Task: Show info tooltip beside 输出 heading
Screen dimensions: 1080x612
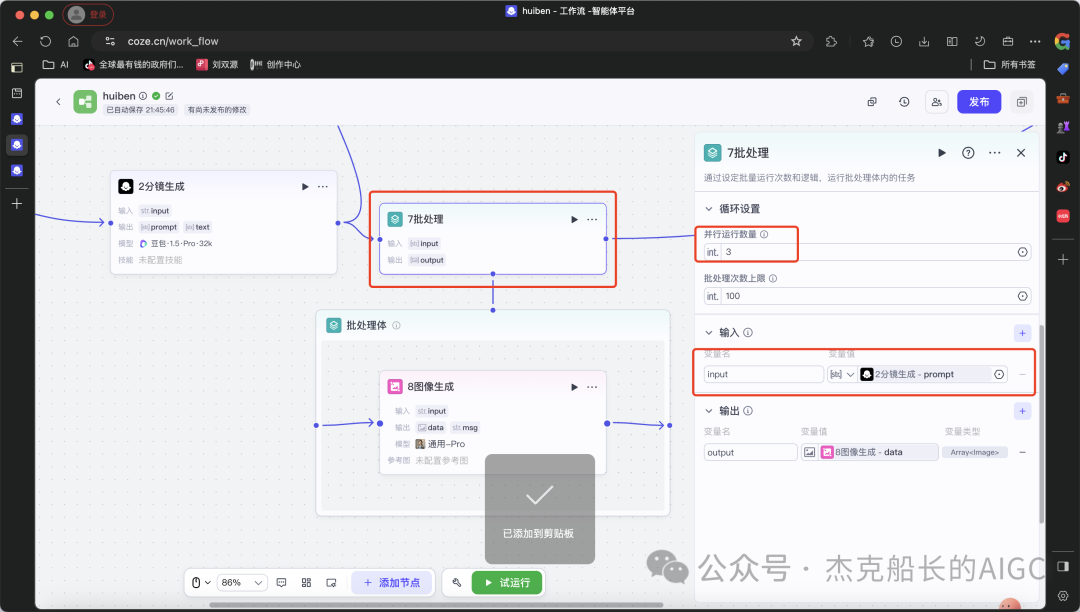Action: [748, 411]
